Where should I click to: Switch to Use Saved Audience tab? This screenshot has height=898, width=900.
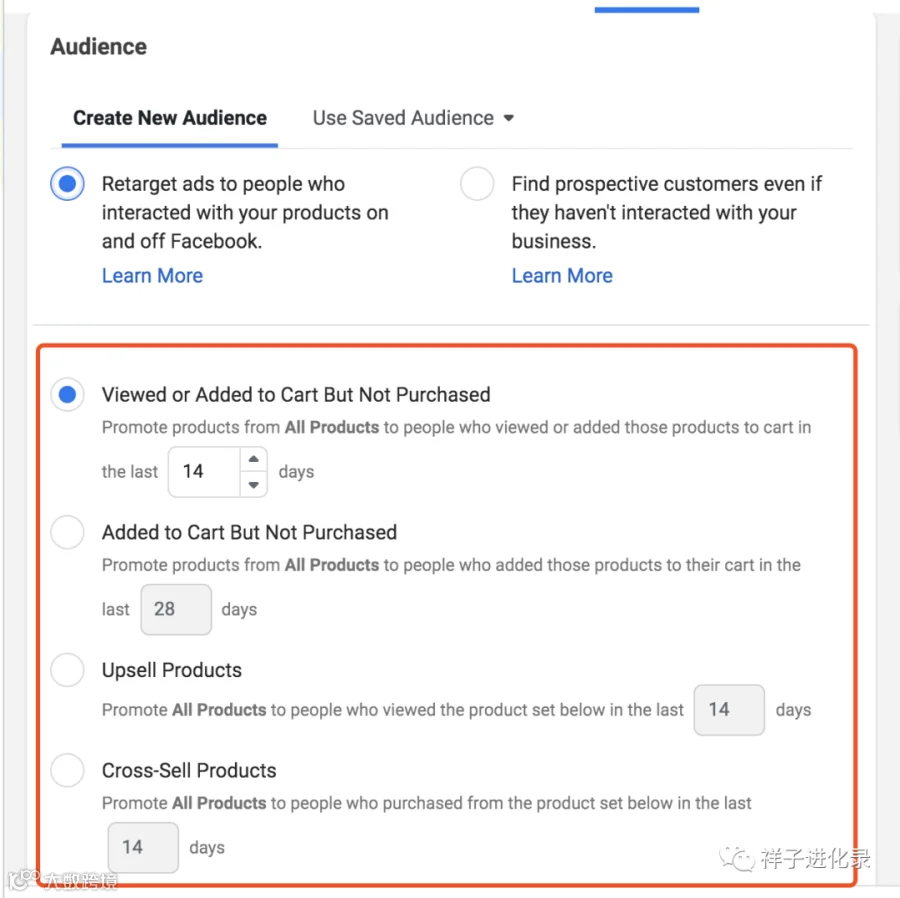click(413, 118)
